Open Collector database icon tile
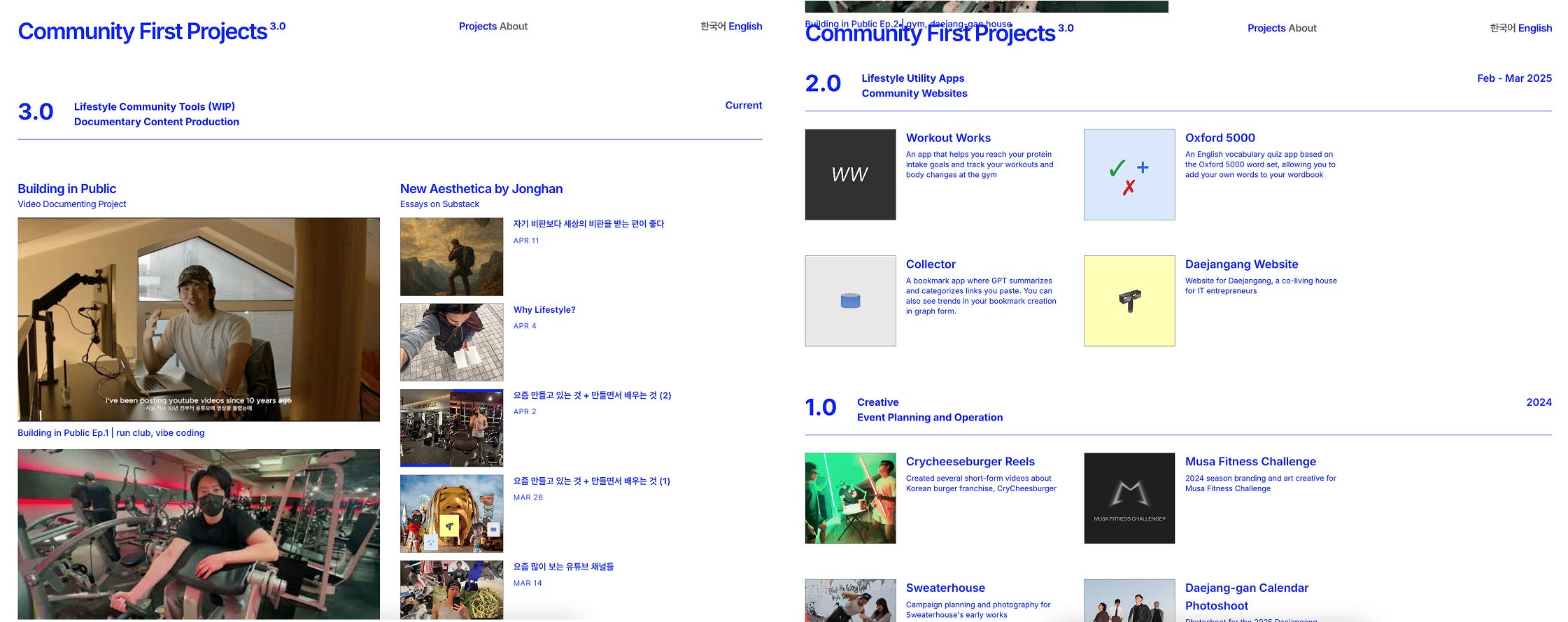 850,301
